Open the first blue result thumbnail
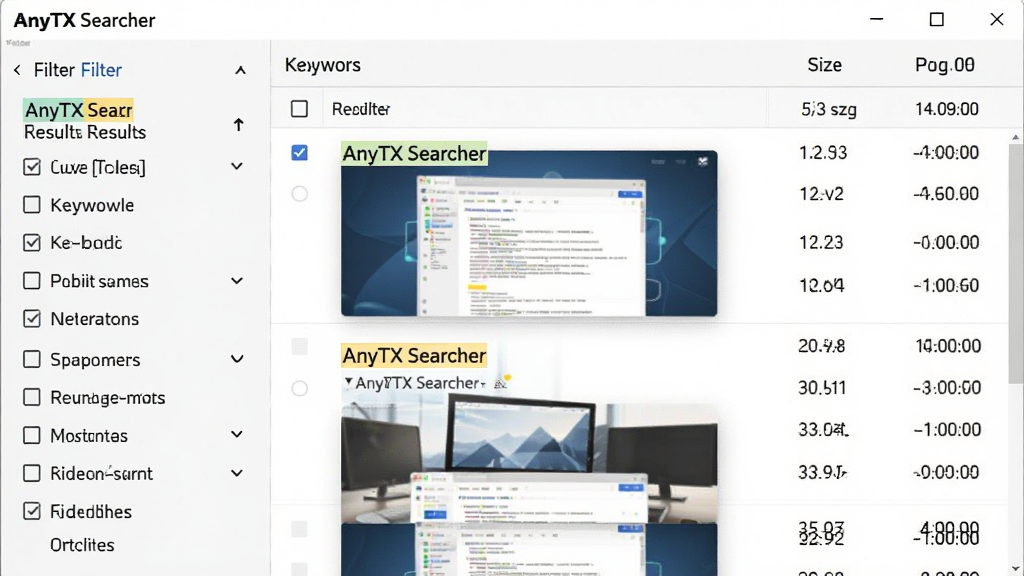The height and width of the screenshot is (576, 1024). coord(529,234)
